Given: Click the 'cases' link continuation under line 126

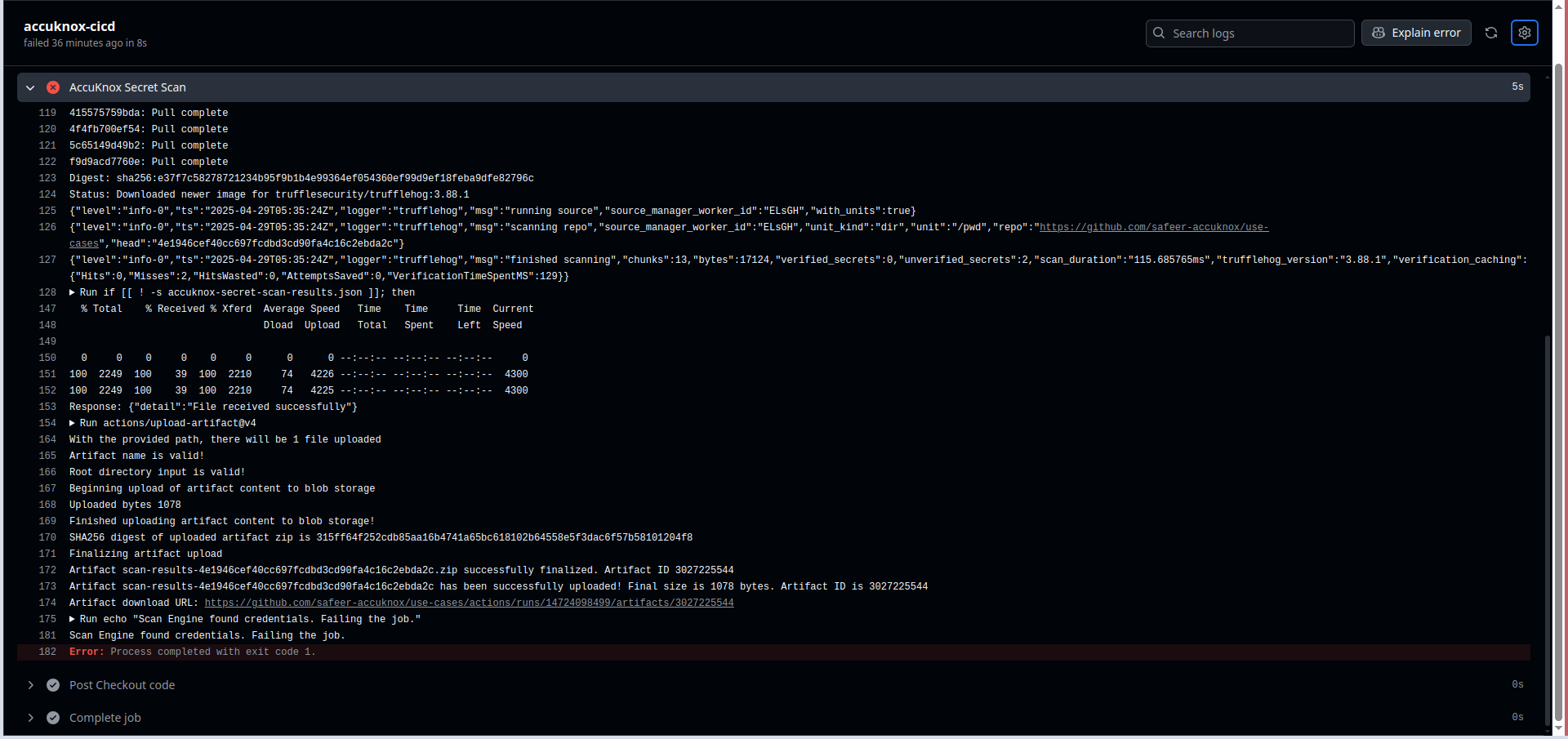Looking at the screenshot, I should (84, 243).
